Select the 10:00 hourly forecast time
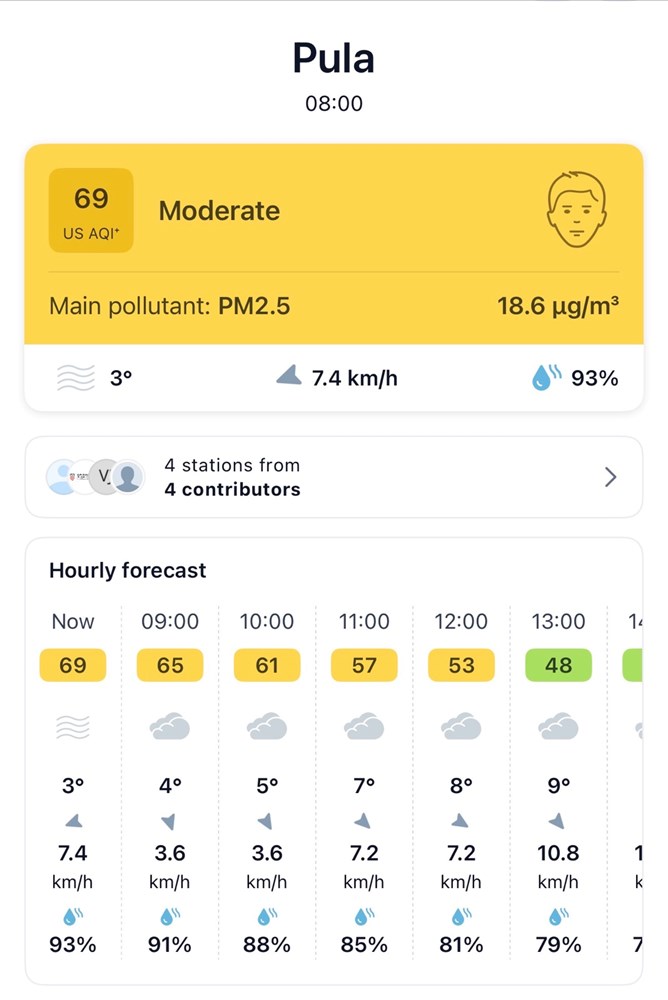 coord(267,622)
